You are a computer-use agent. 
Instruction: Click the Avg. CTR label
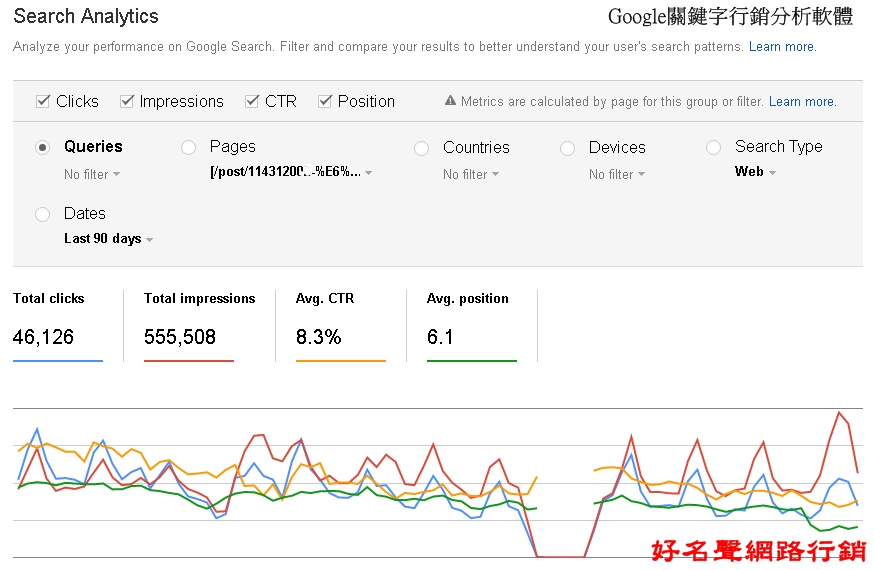[325, 299]
